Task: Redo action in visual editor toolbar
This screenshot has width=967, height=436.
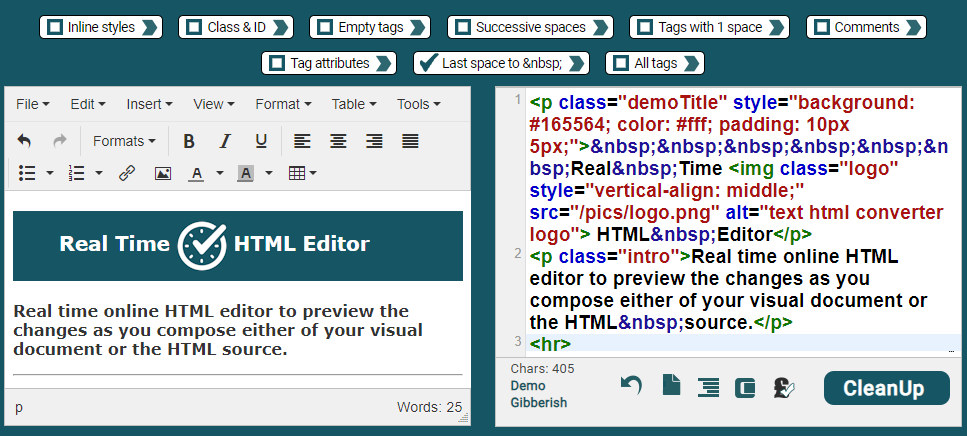Action: tap(60, 141)
